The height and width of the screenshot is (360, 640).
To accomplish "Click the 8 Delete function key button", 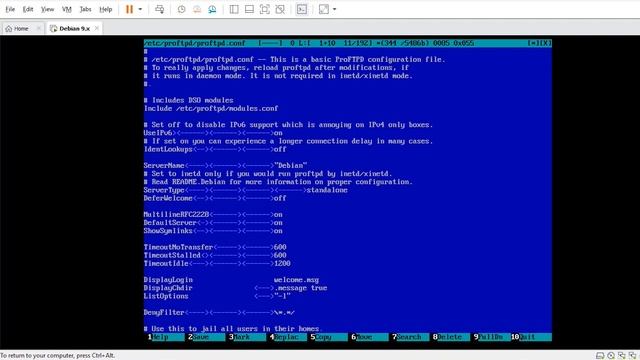I will pos(450,337).
